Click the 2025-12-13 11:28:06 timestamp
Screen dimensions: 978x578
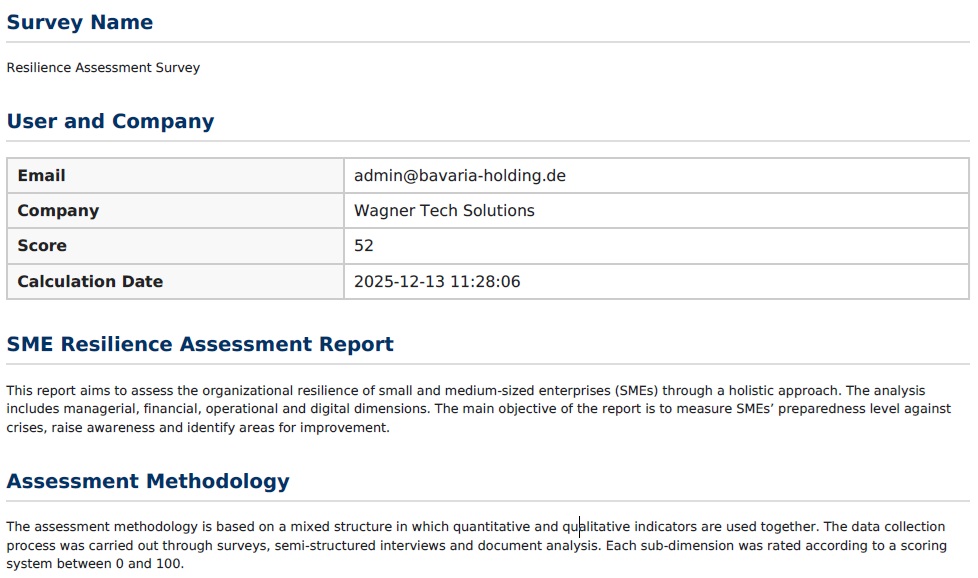(x=437, y=282)
